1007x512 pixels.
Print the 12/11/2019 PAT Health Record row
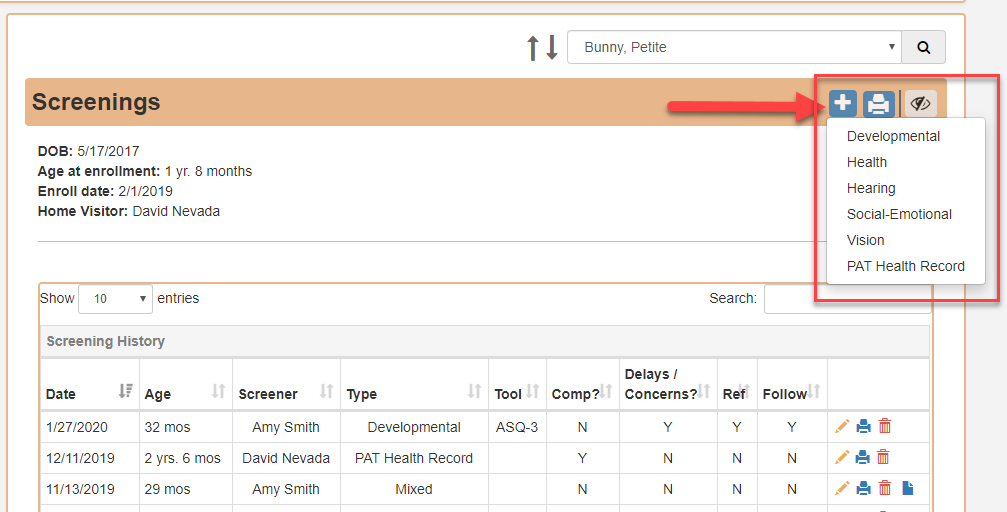click(863, 457)
